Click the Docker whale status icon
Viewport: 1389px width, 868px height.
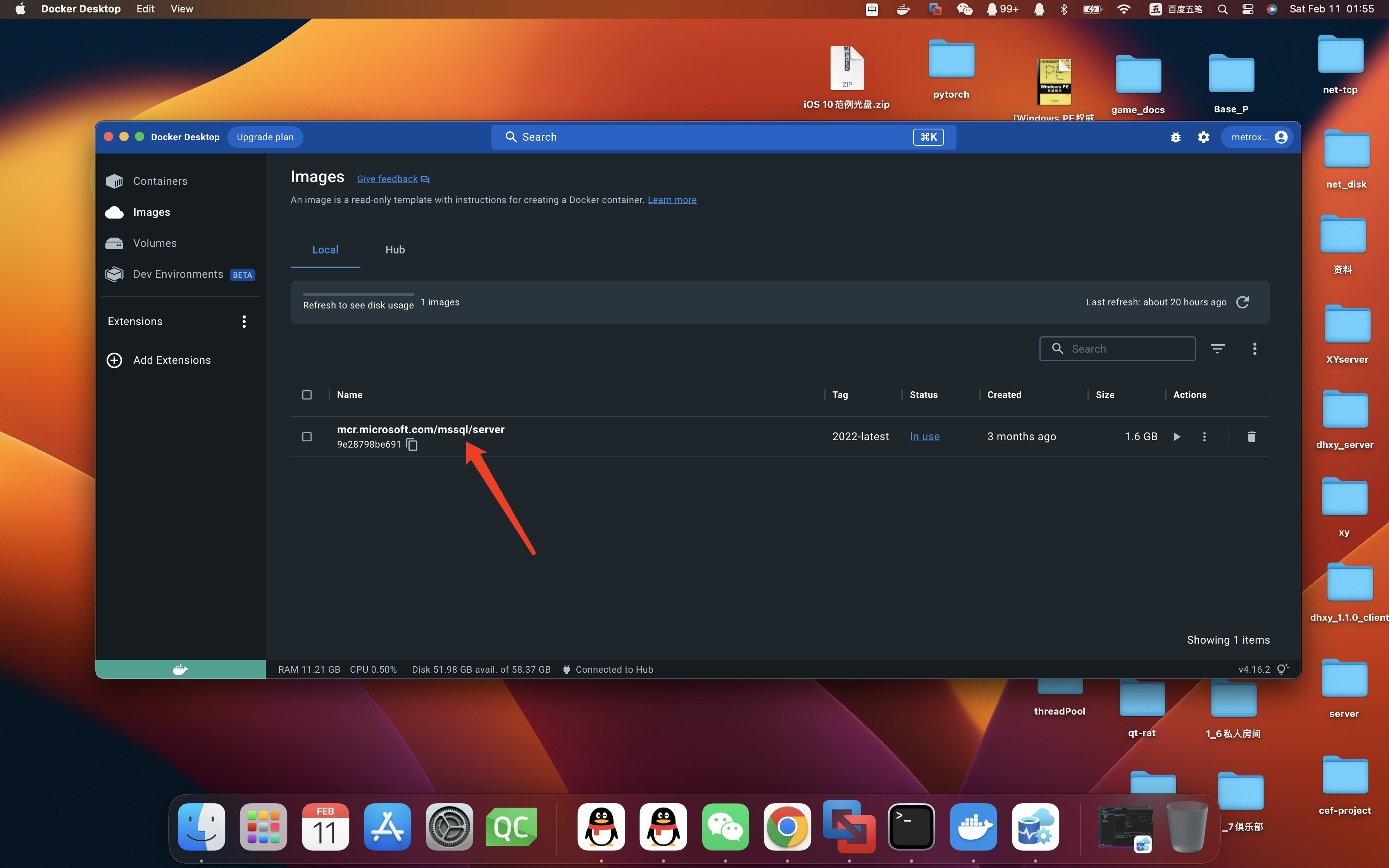click(180, 669)
